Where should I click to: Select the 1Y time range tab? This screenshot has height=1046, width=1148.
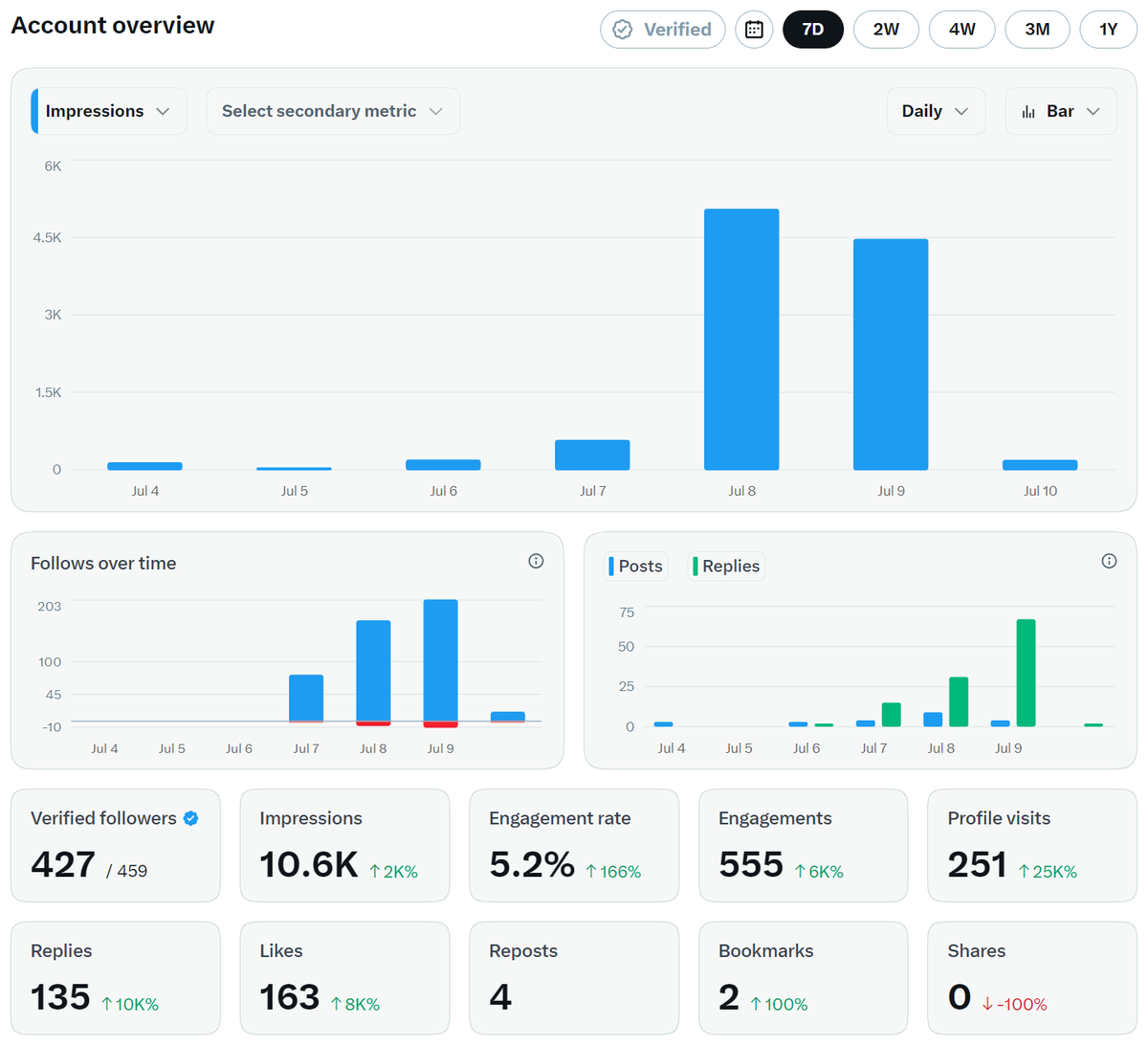tap(1108, 30)
